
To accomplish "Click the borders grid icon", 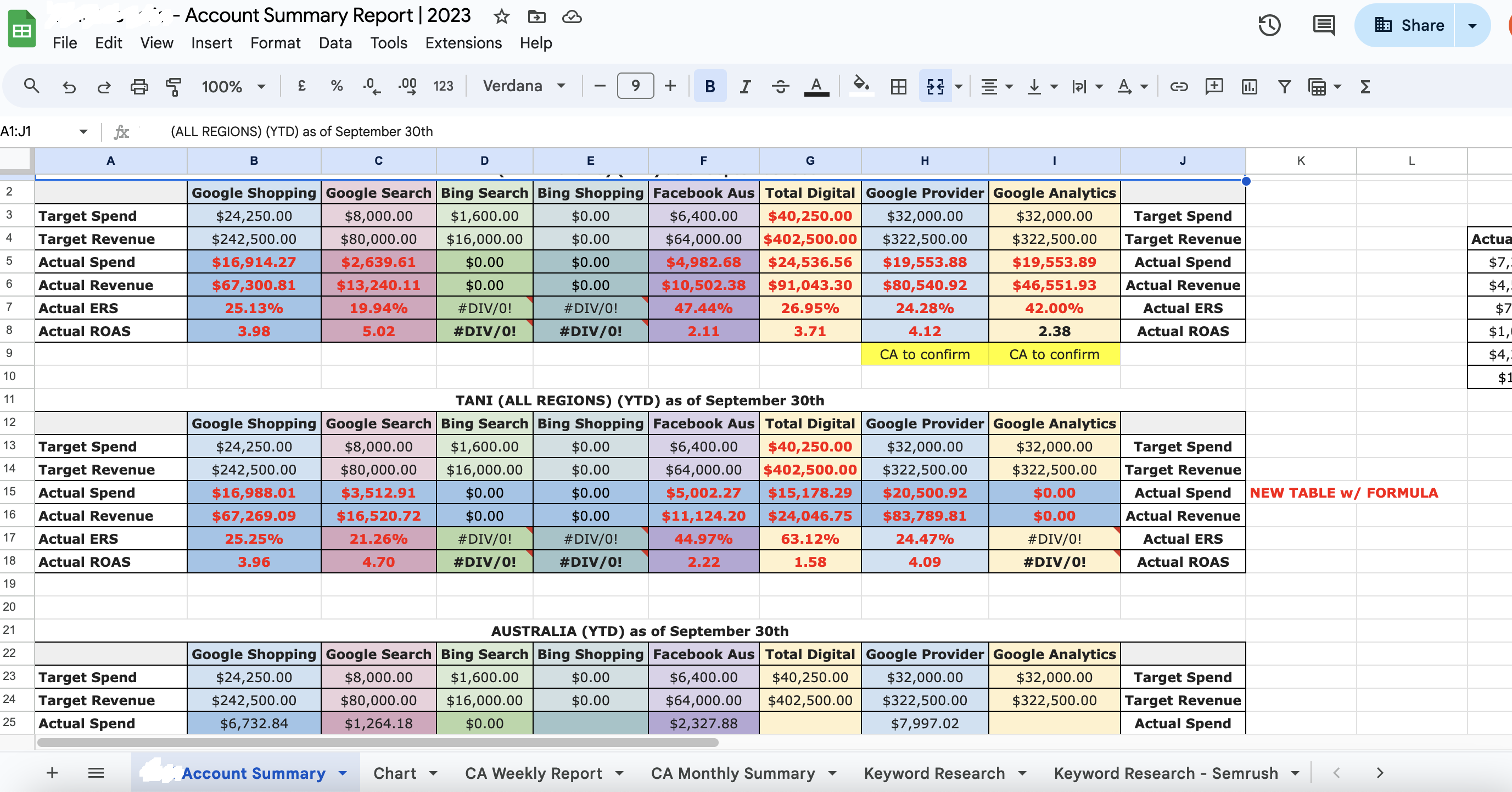I will pyautogui.click(x=898, y=87).
